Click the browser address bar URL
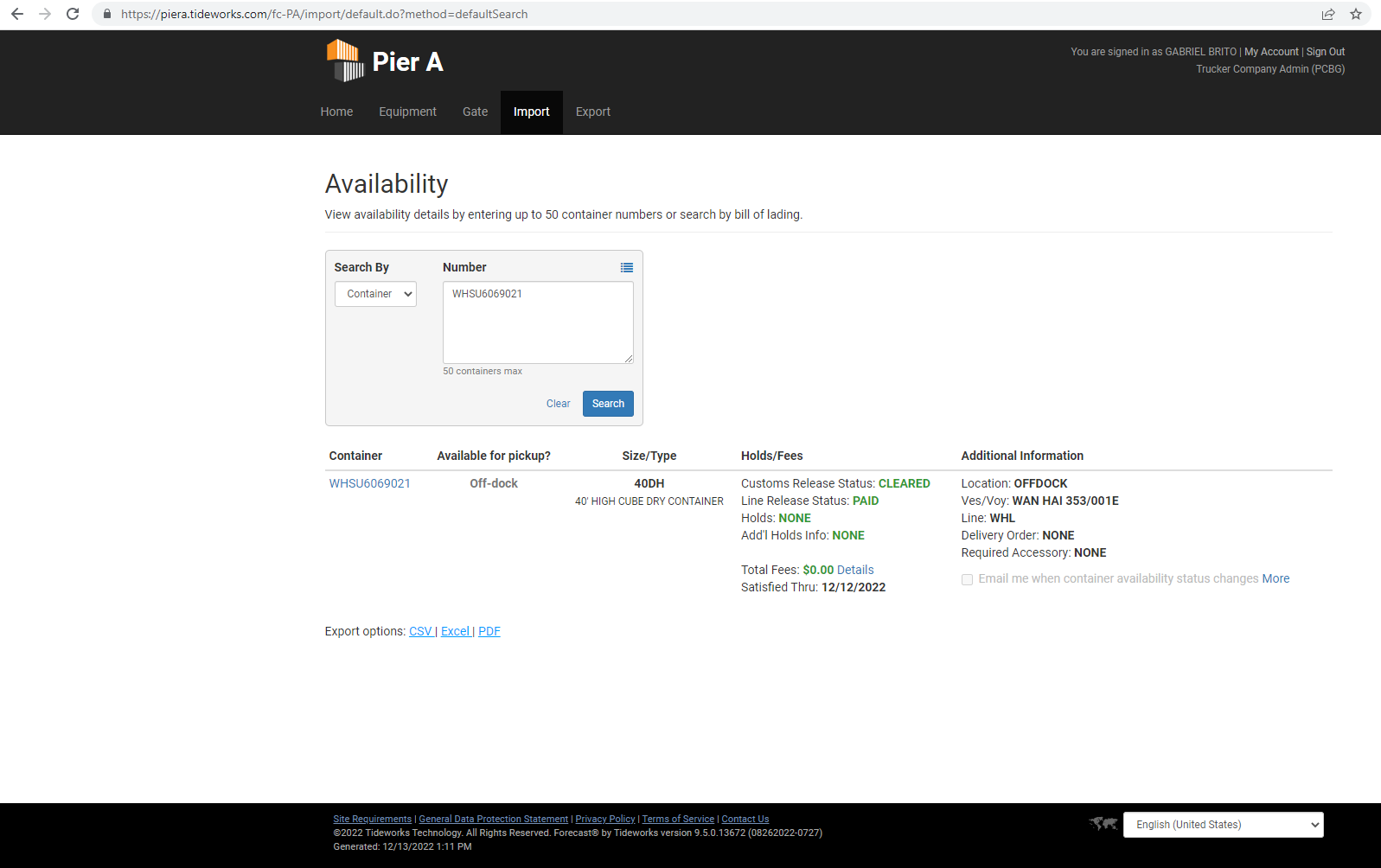The image size is (1381, 868). coord(324,14)
